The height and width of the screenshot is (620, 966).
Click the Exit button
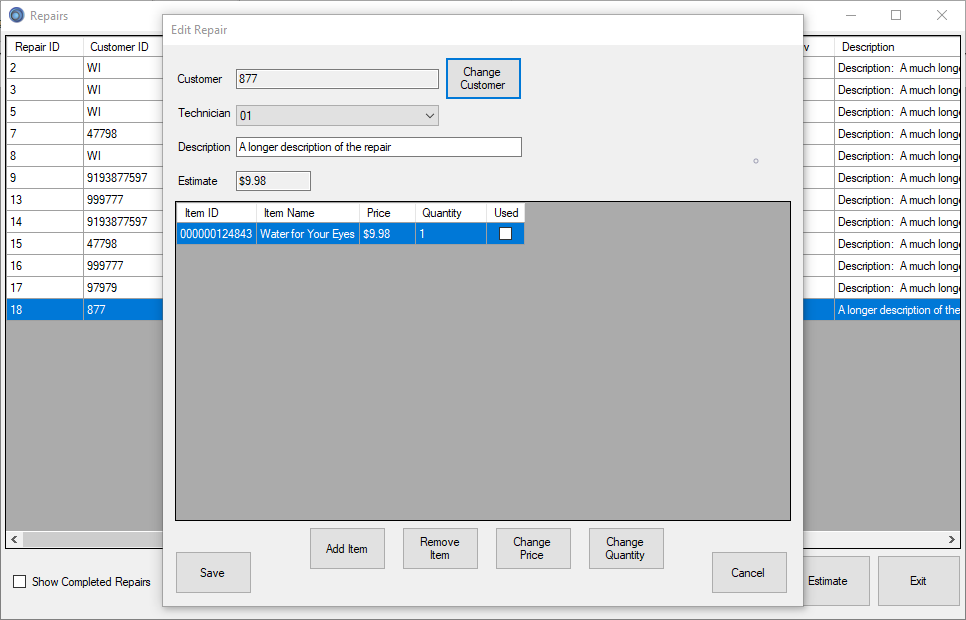coord(917,581)
